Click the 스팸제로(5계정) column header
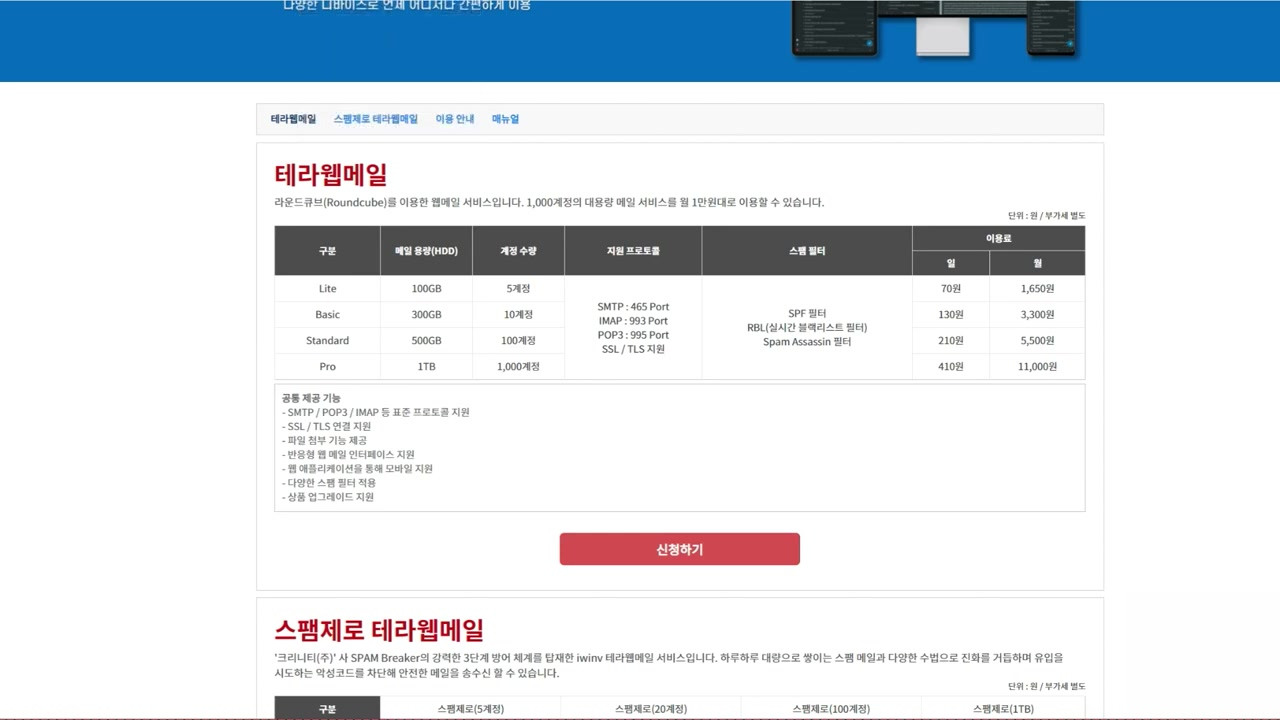Screen dimensions: 1280x720 coord(470,709)
